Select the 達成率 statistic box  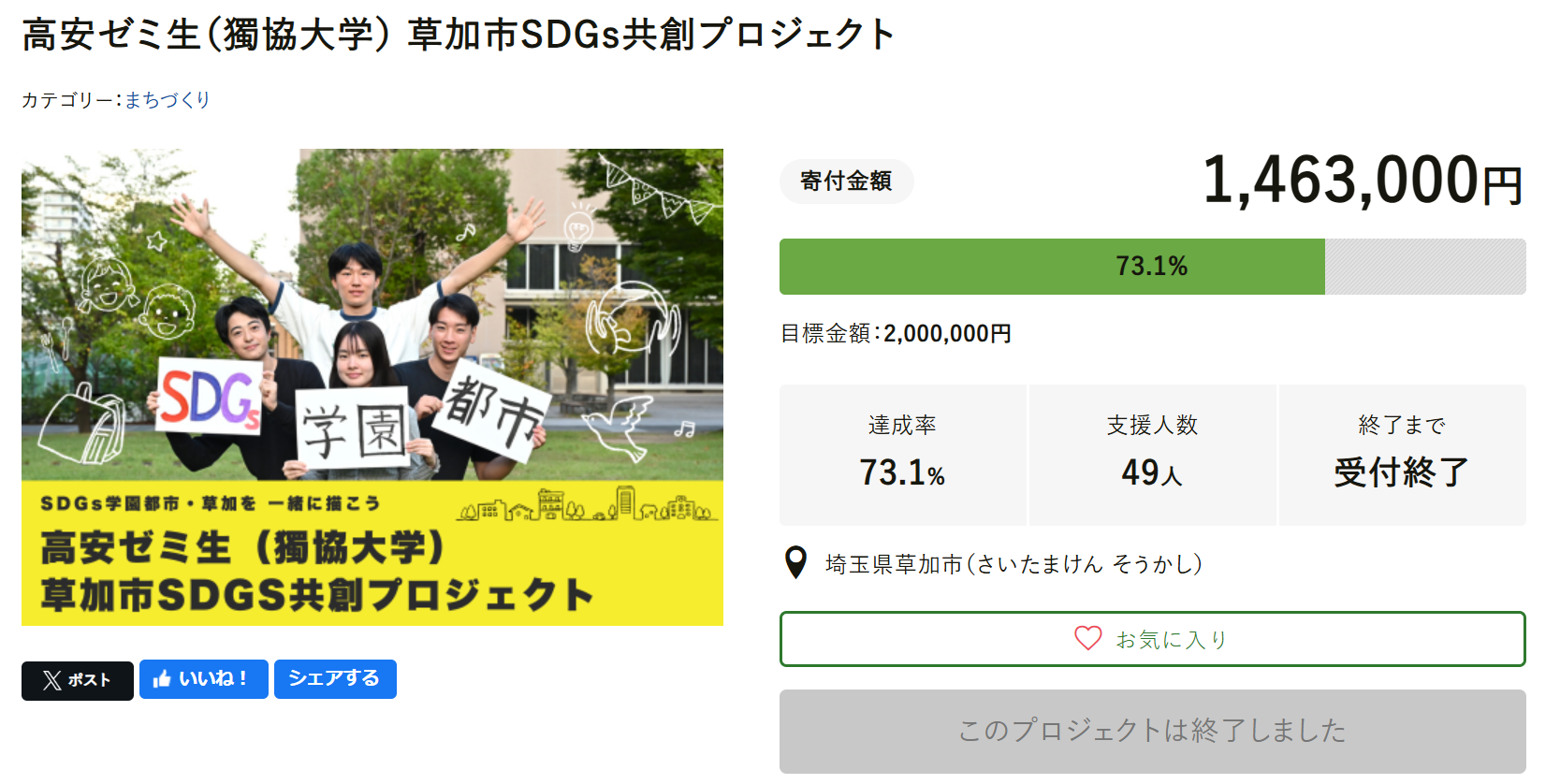[x=903, y=455]
